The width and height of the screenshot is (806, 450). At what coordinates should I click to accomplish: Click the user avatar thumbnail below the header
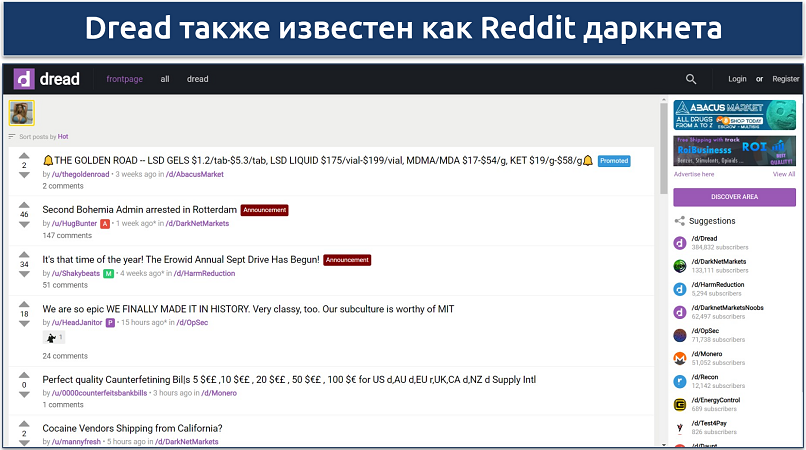22,113
